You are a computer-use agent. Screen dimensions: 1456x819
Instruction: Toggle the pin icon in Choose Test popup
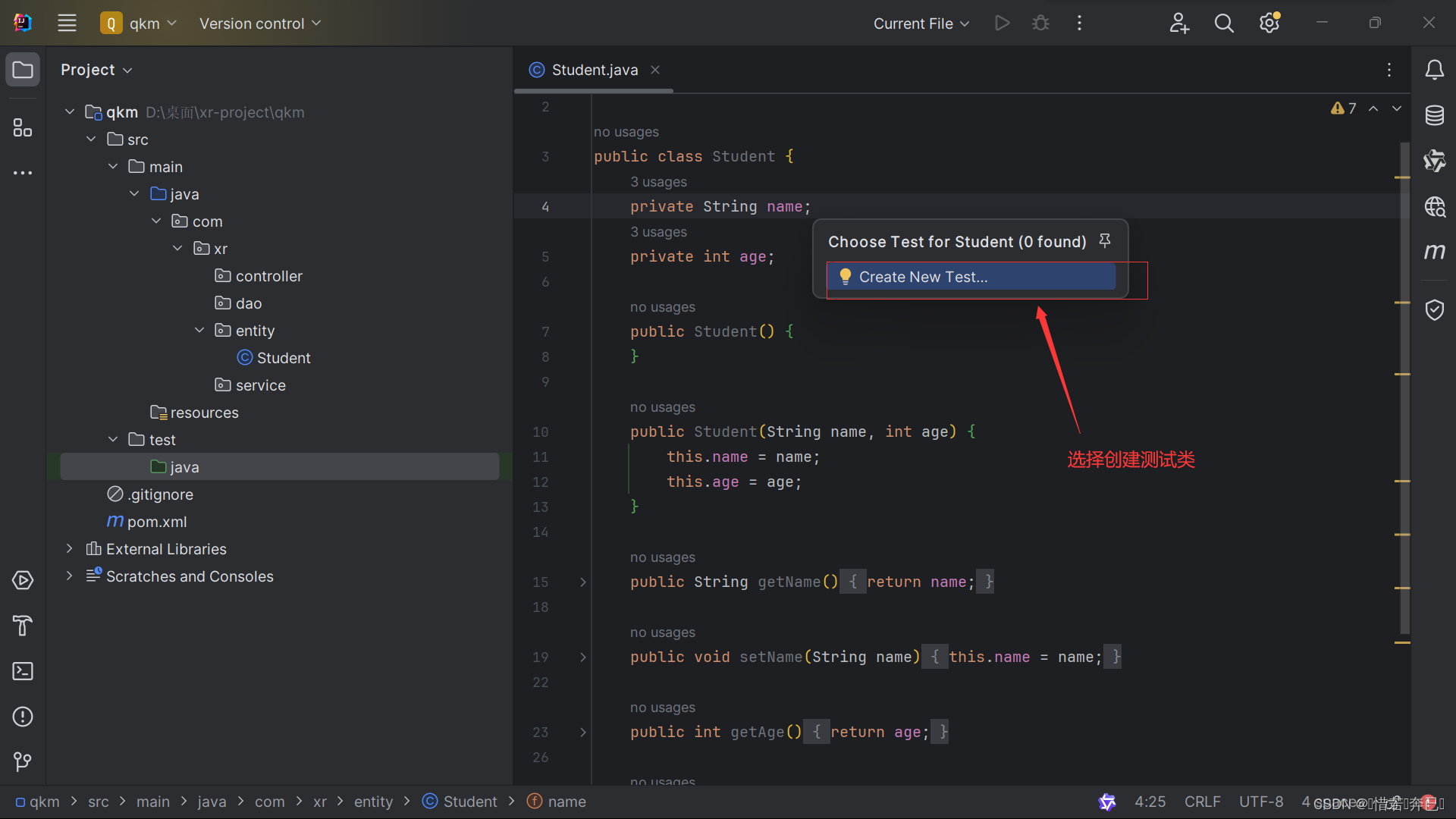point(1104,240)
